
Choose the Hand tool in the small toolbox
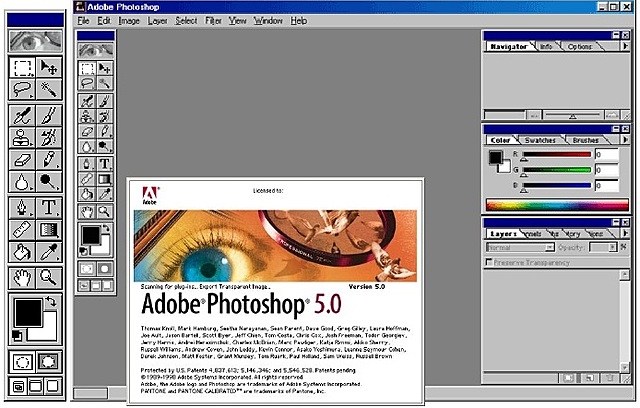(x=87, y=211)
